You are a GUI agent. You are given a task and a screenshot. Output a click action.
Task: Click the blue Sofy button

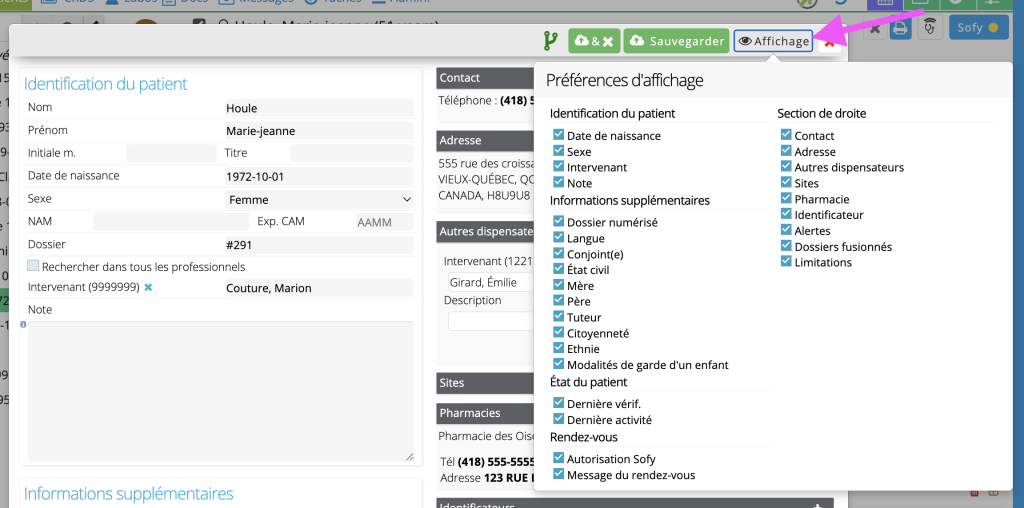(978, 27)
